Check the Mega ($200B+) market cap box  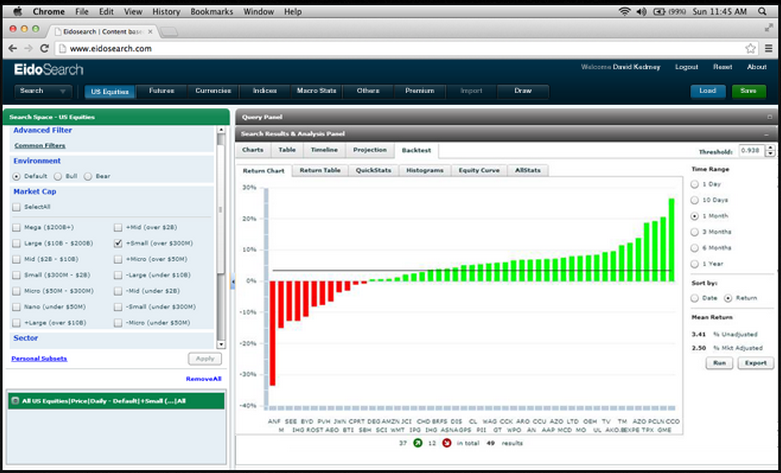(16, 227)
